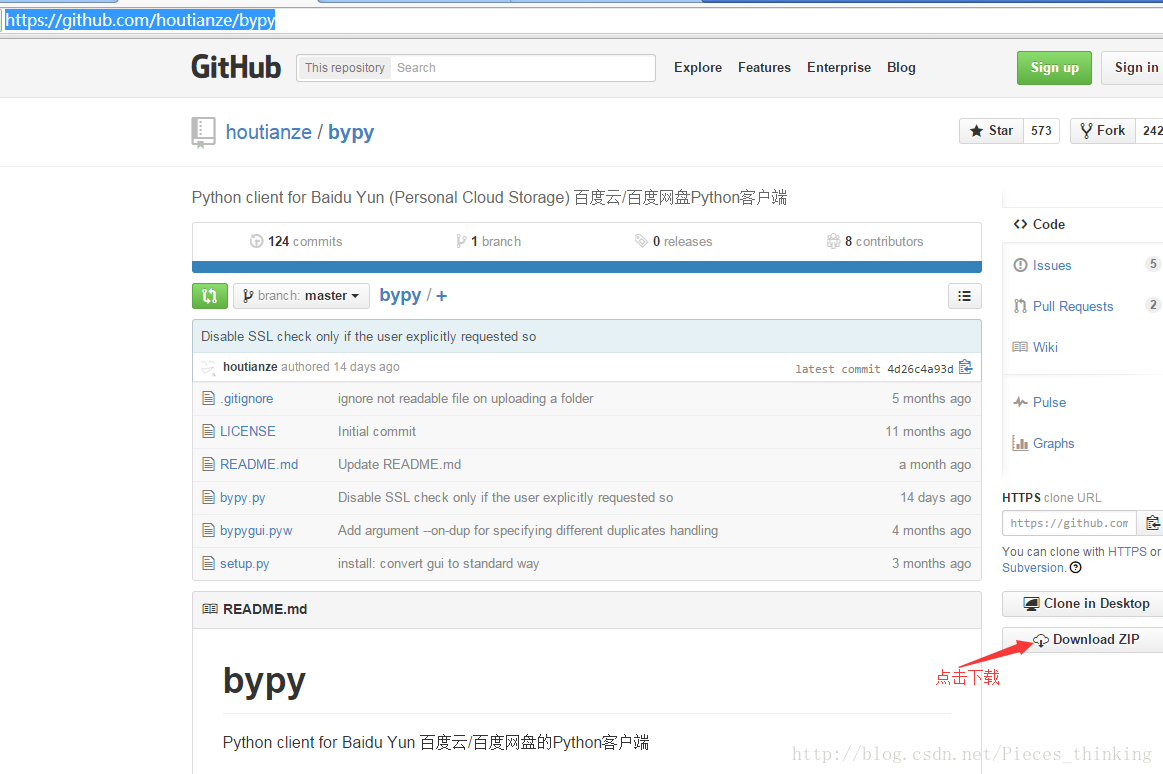Open Blog in top navigation
The image size is (1163, 774).
point(901,67)
